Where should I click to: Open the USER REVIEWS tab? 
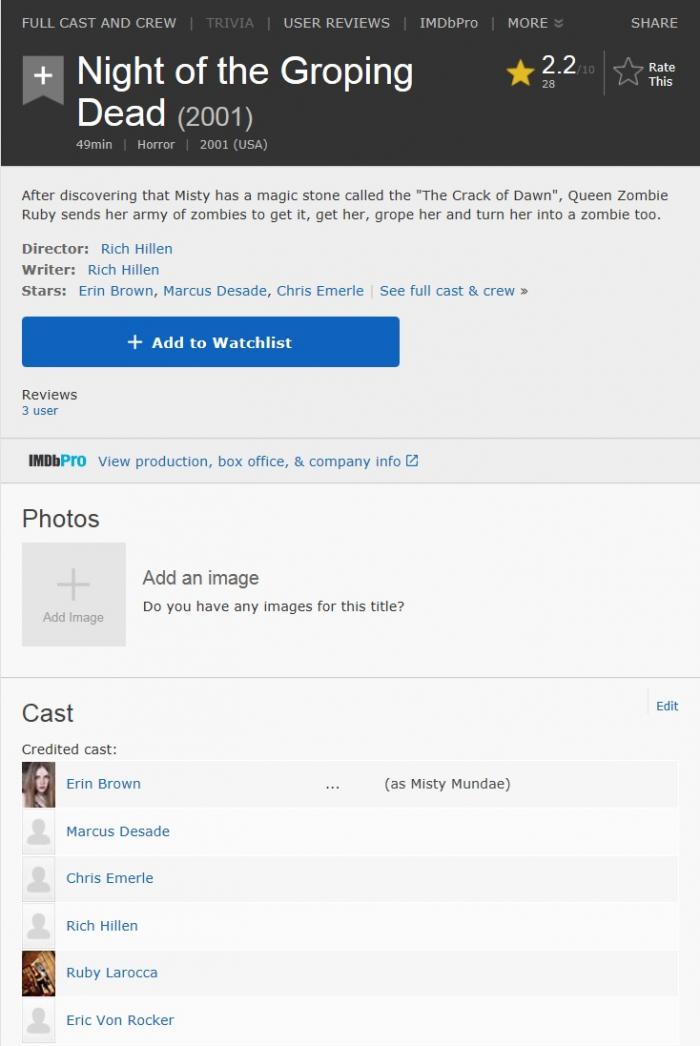tap(336, 23)
